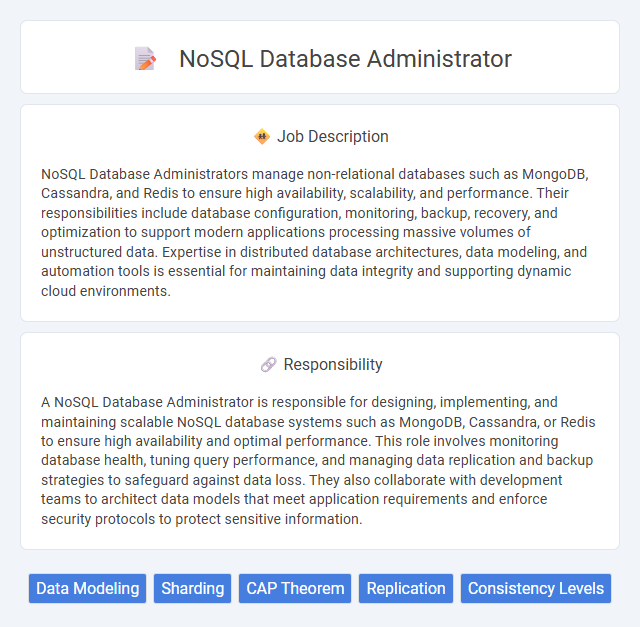Screen dimensions: 640x627
Task: Select the Consistency Levels tag
Action: [x=536, y=589]
